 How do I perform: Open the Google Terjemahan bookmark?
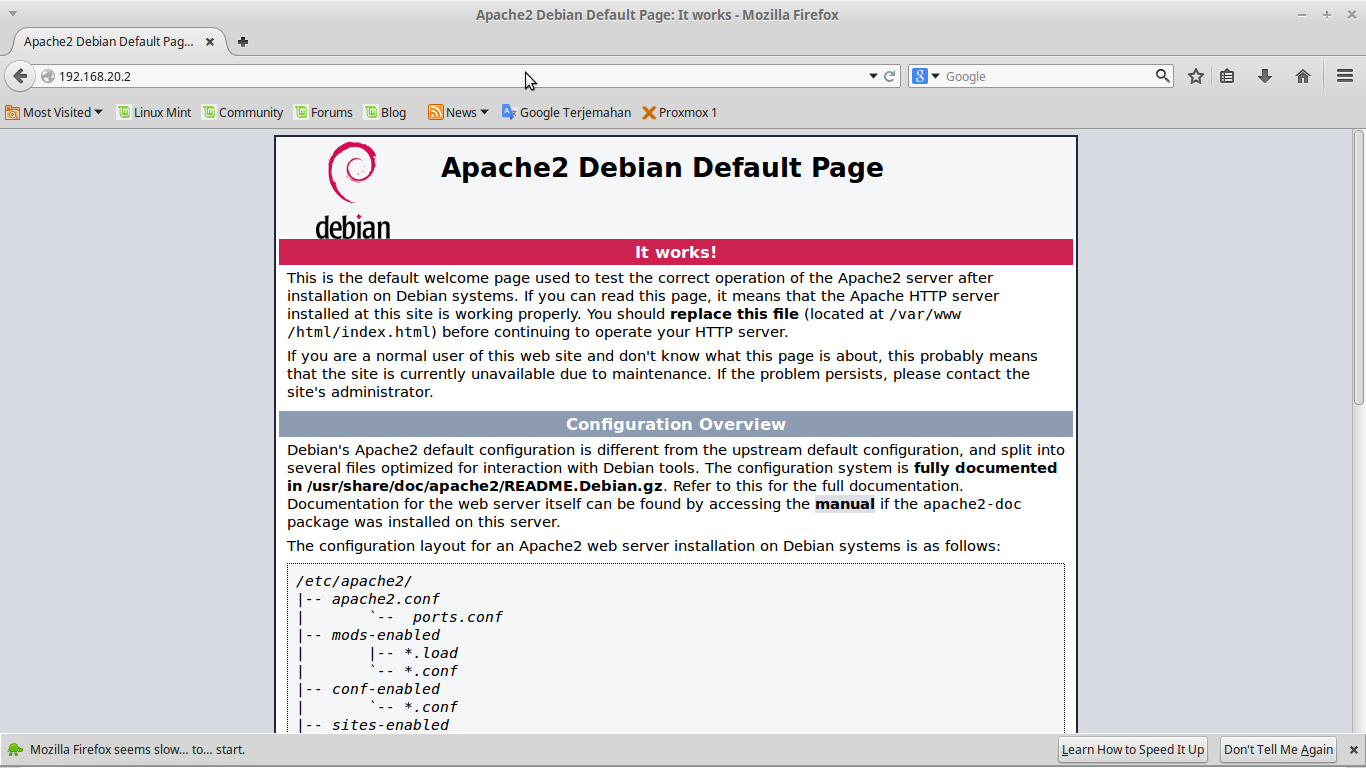566,113
